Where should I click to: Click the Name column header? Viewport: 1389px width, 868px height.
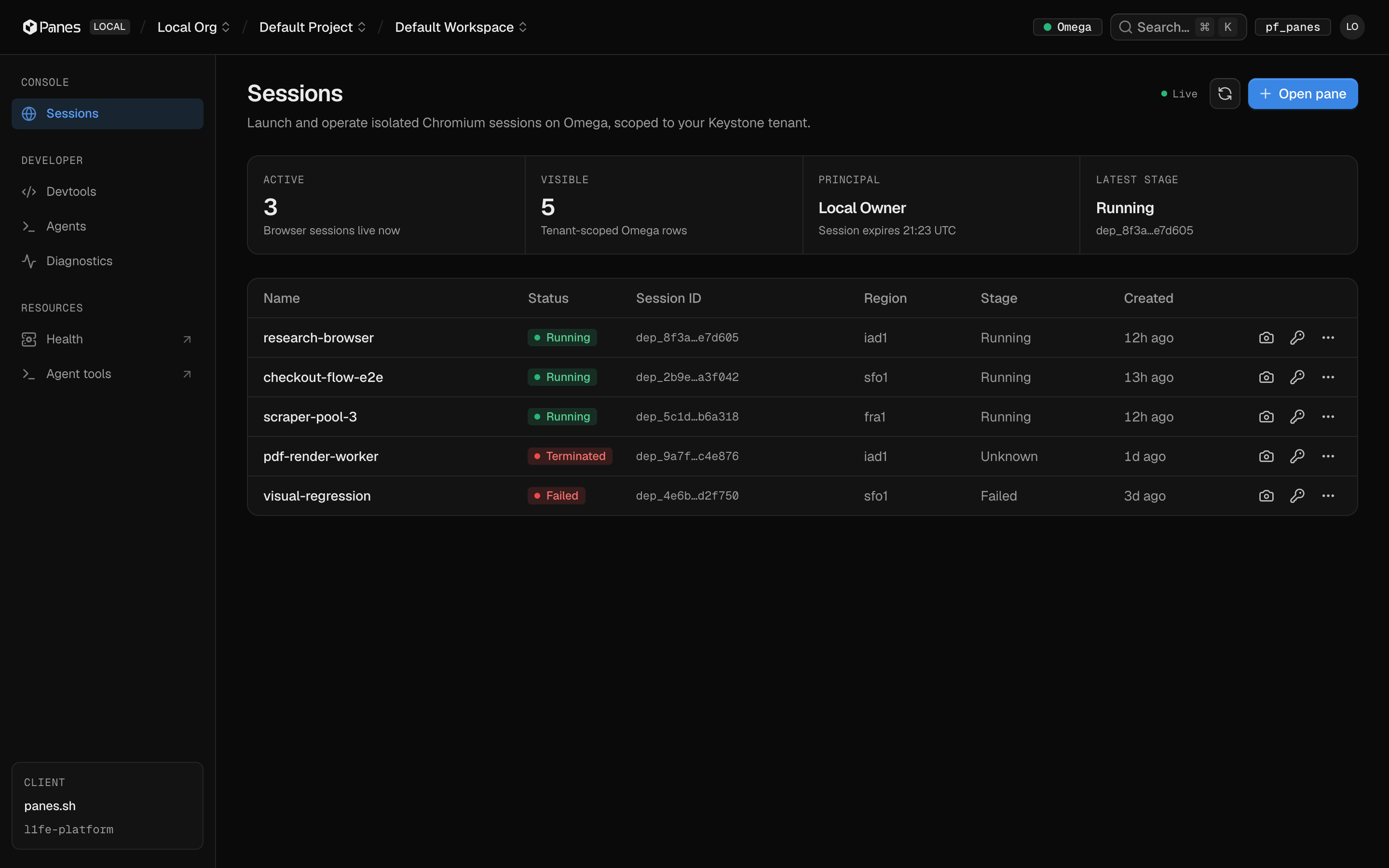pos(281,298)
